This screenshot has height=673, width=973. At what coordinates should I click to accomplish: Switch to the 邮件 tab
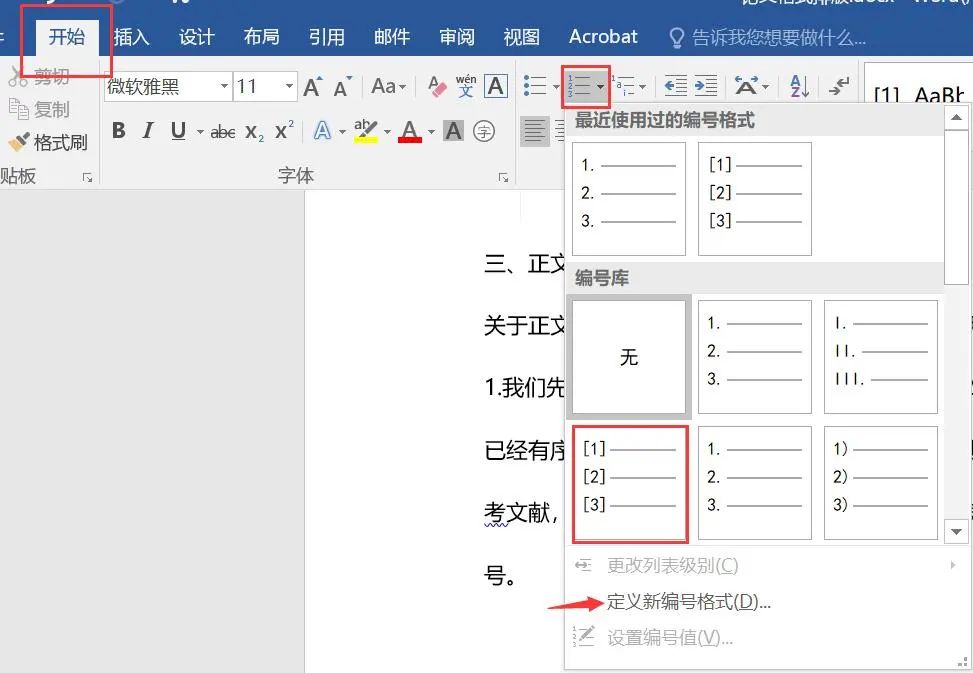point(392,37)
